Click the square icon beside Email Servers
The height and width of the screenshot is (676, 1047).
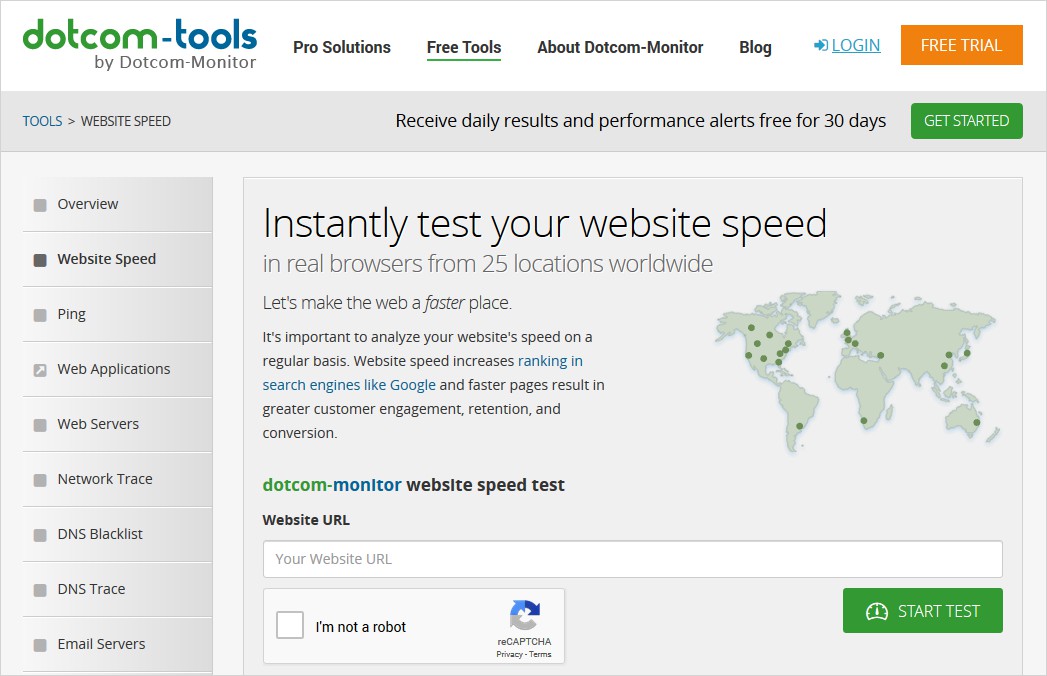pyautogui.click(x=40, y=645)
